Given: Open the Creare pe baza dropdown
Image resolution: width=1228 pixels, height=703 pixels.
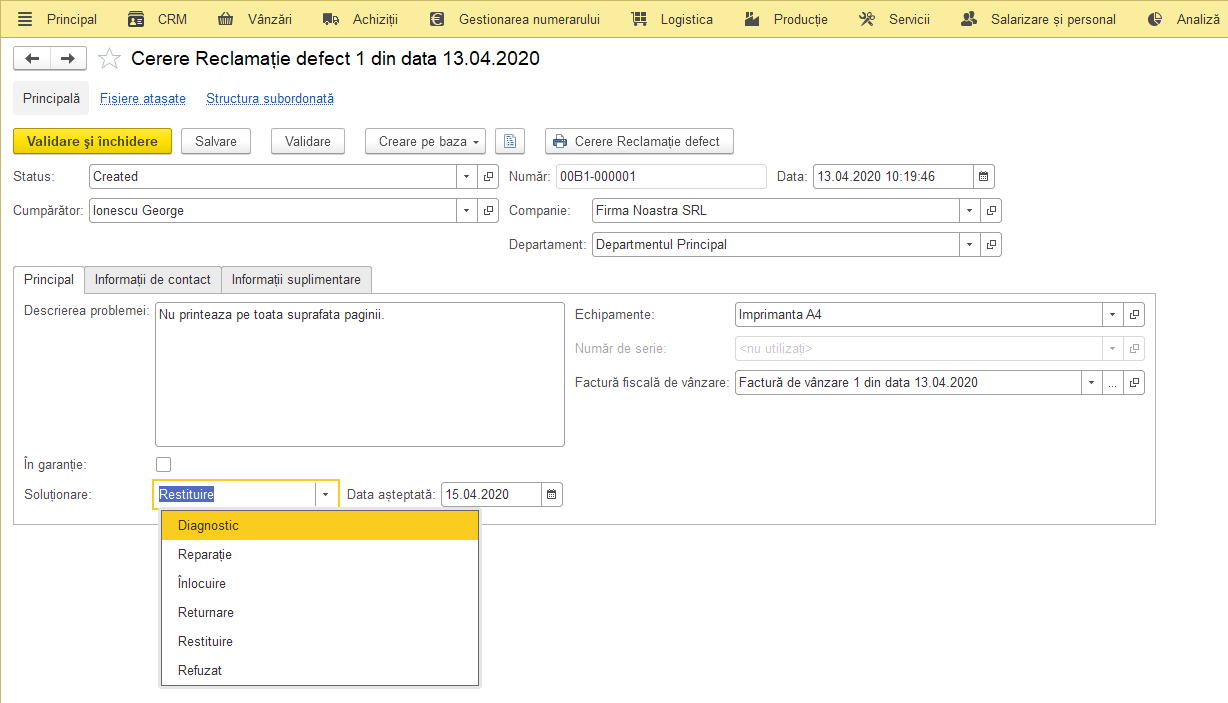Looking at the screenshot, I should pyautogui.click(x=426, y=141).
